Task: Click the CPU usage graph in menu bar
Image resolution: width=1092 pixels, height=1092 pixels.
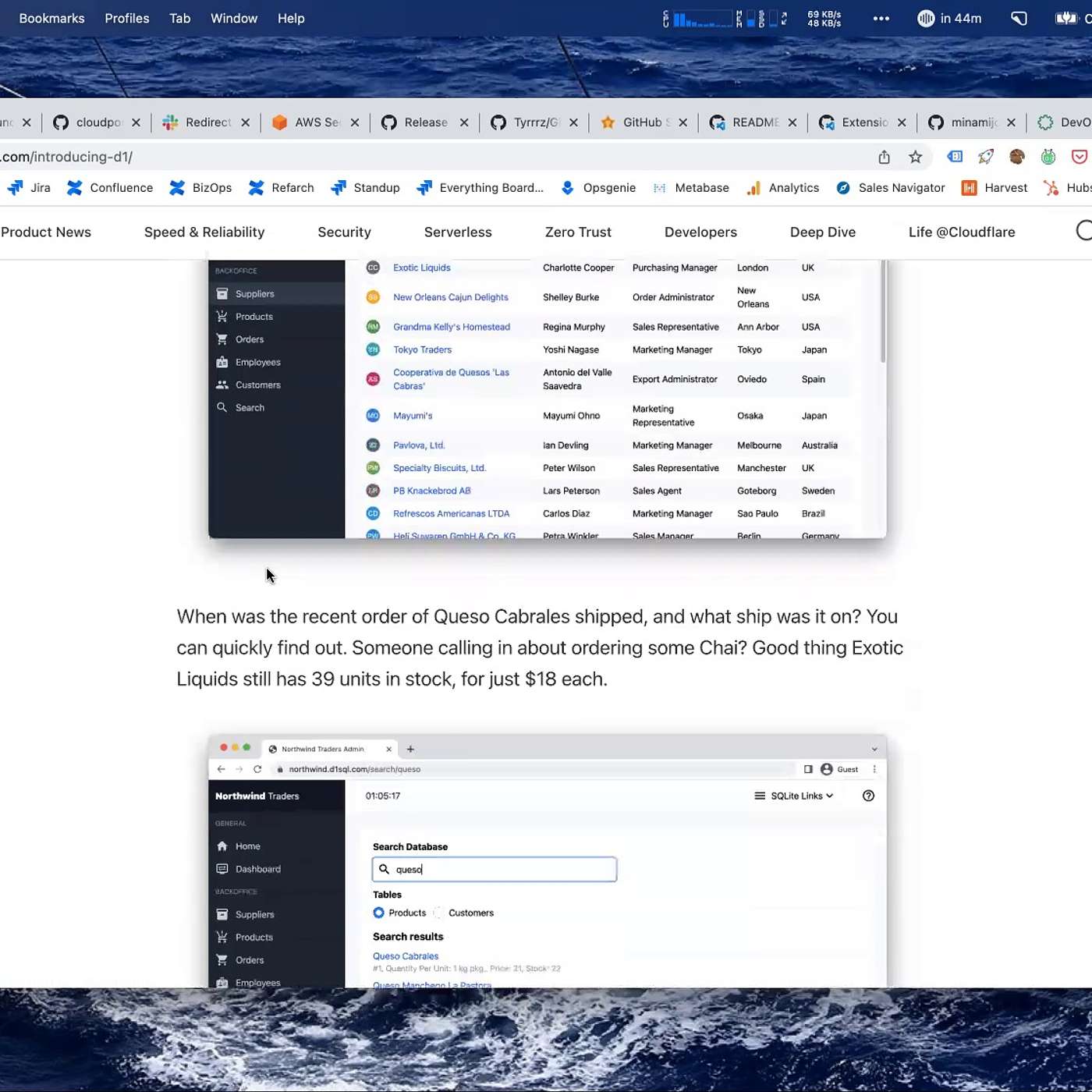Action: (x=702, y=19)
